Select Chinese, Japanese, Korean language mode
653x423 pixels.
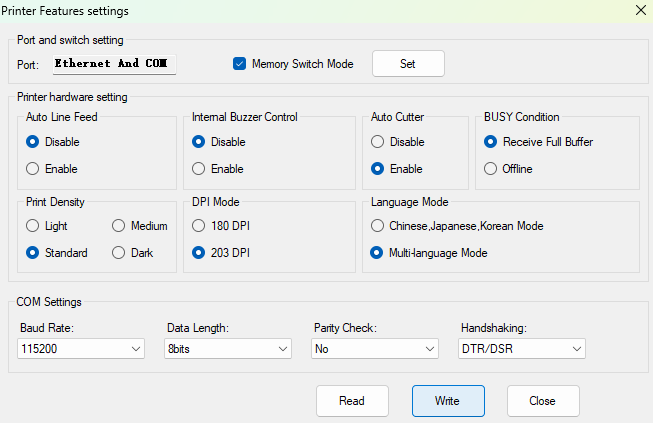pos(378,226)
